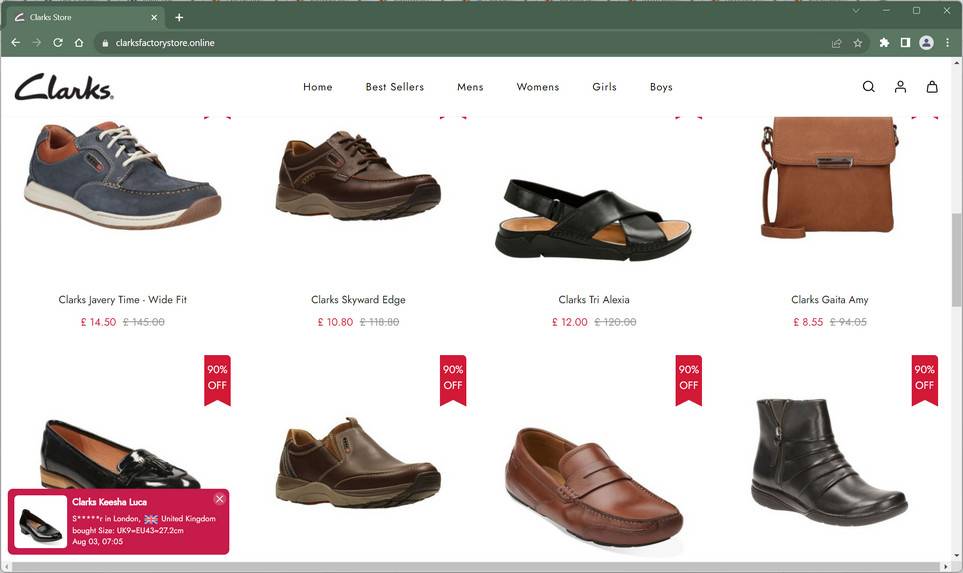Click 90% OFF badge above brown slip-on
Image resolution: width=963 pixels, height=573 pixels.
pyautogui.click(x=453, y=380)
